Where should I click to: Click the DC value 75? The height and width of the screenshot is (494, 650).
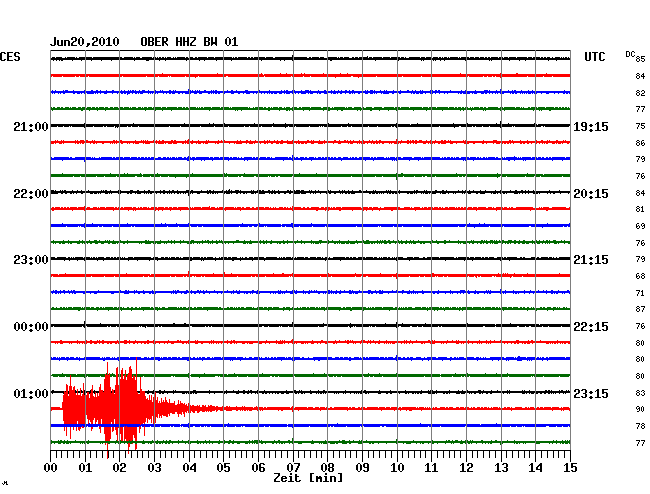click(x=640, y=126)
